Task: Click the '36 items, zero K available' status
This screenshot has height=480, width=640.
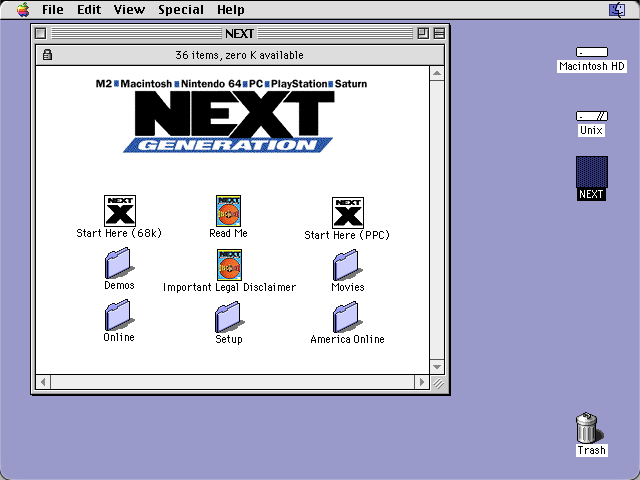Action: coord(240,55)
